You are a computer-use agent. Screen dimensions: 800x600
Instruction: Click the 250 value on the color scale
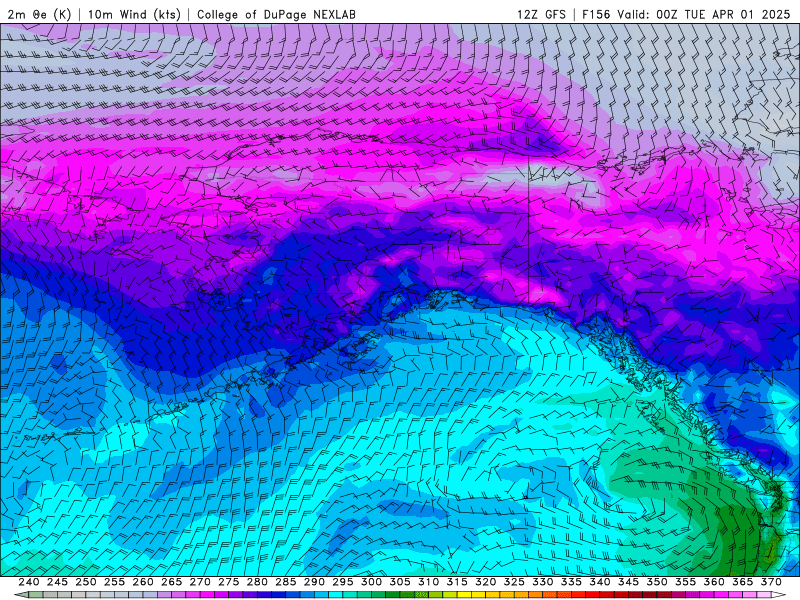pos(86,582)
